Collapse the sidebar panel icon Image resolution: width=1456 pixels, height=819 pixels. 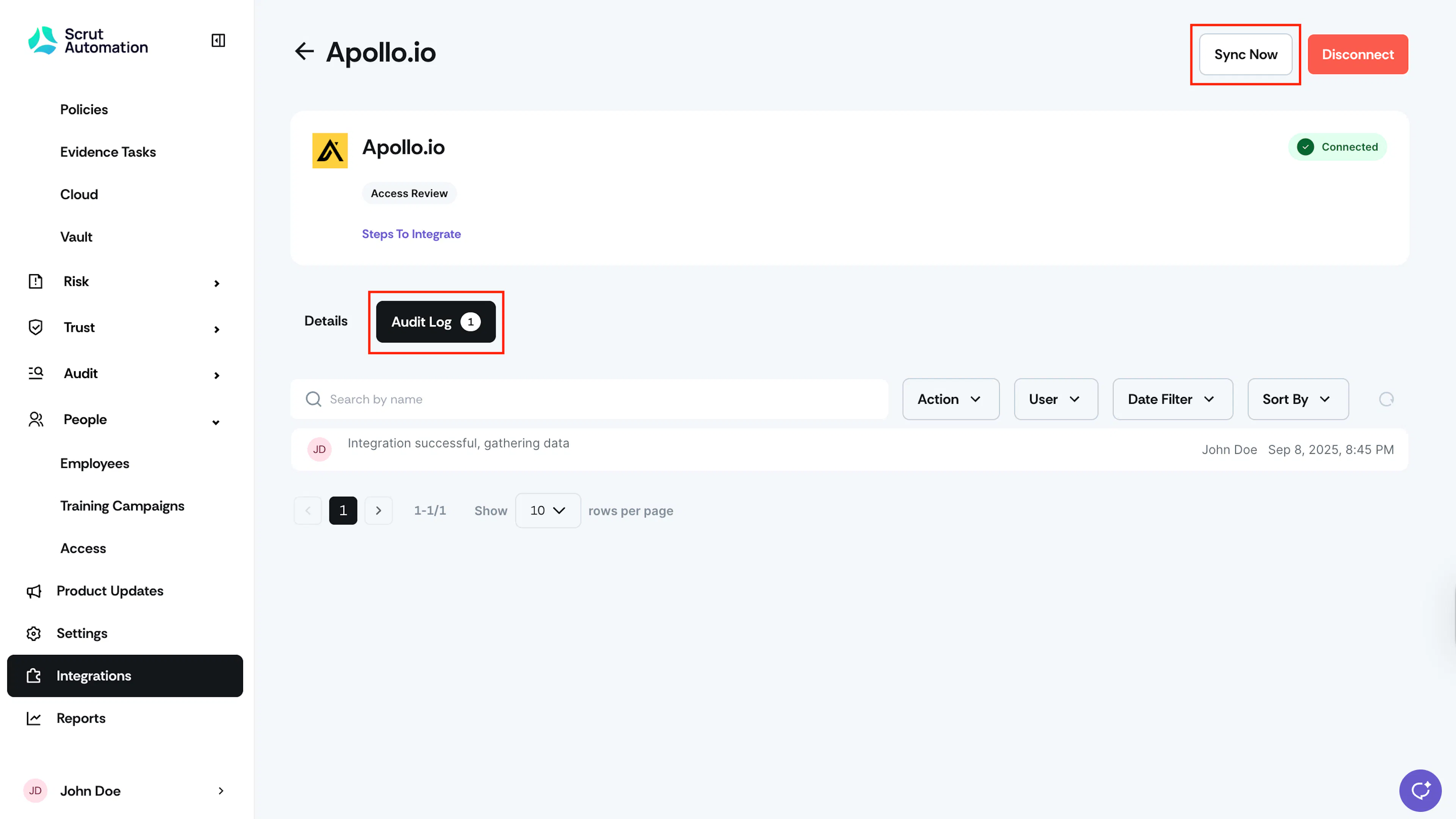(218, 40)
